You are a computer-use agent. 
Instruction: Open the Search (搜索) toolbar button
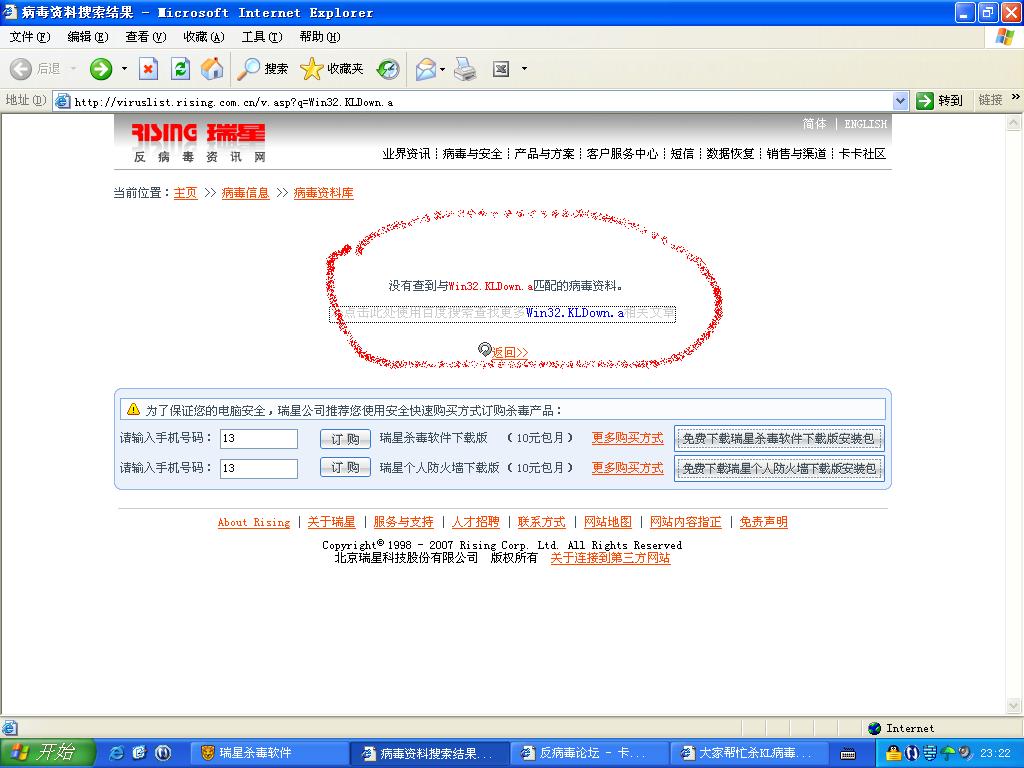(263, 69)
